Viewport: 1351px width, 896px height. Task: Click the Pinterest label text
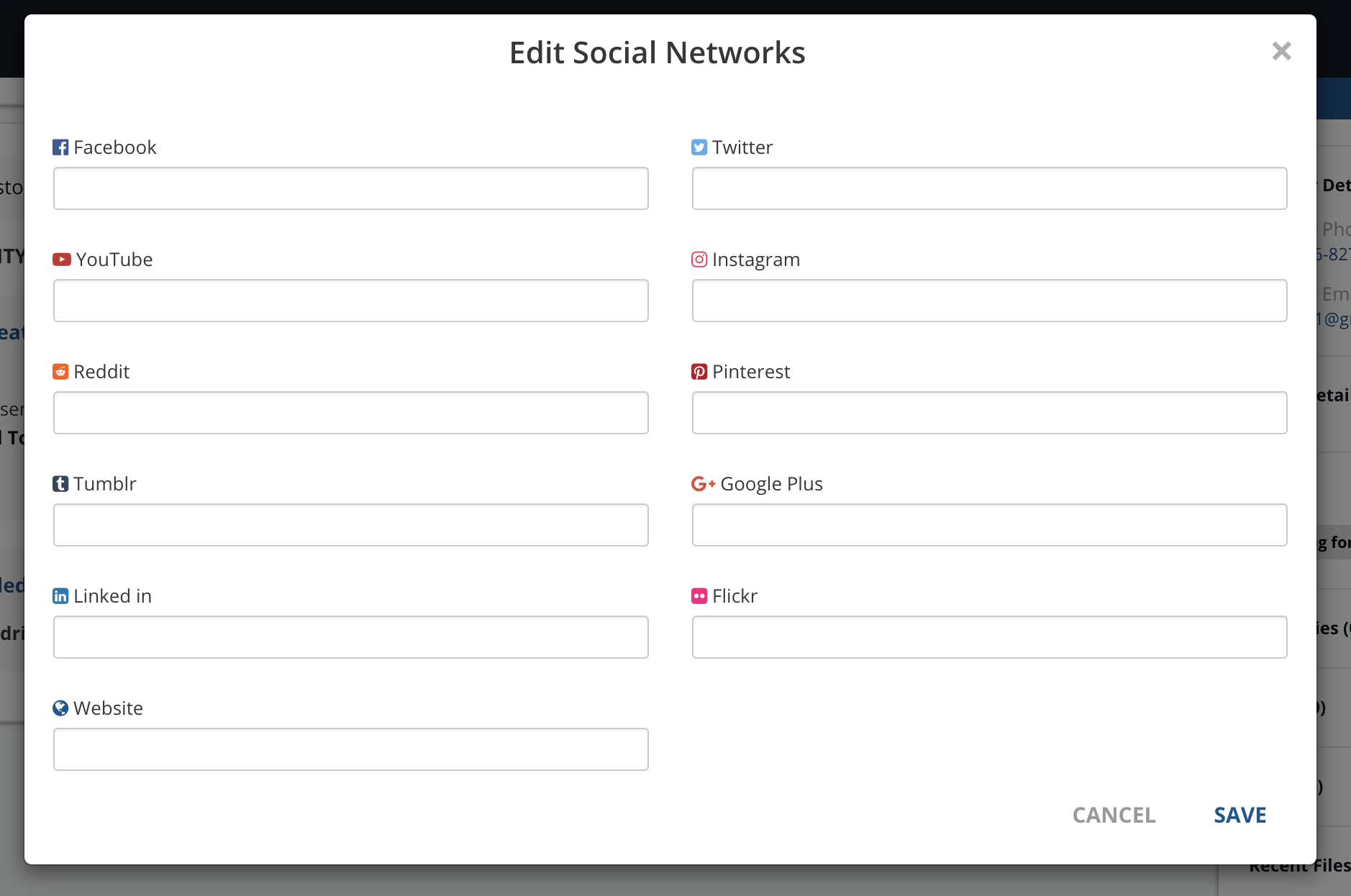[751, 372]
